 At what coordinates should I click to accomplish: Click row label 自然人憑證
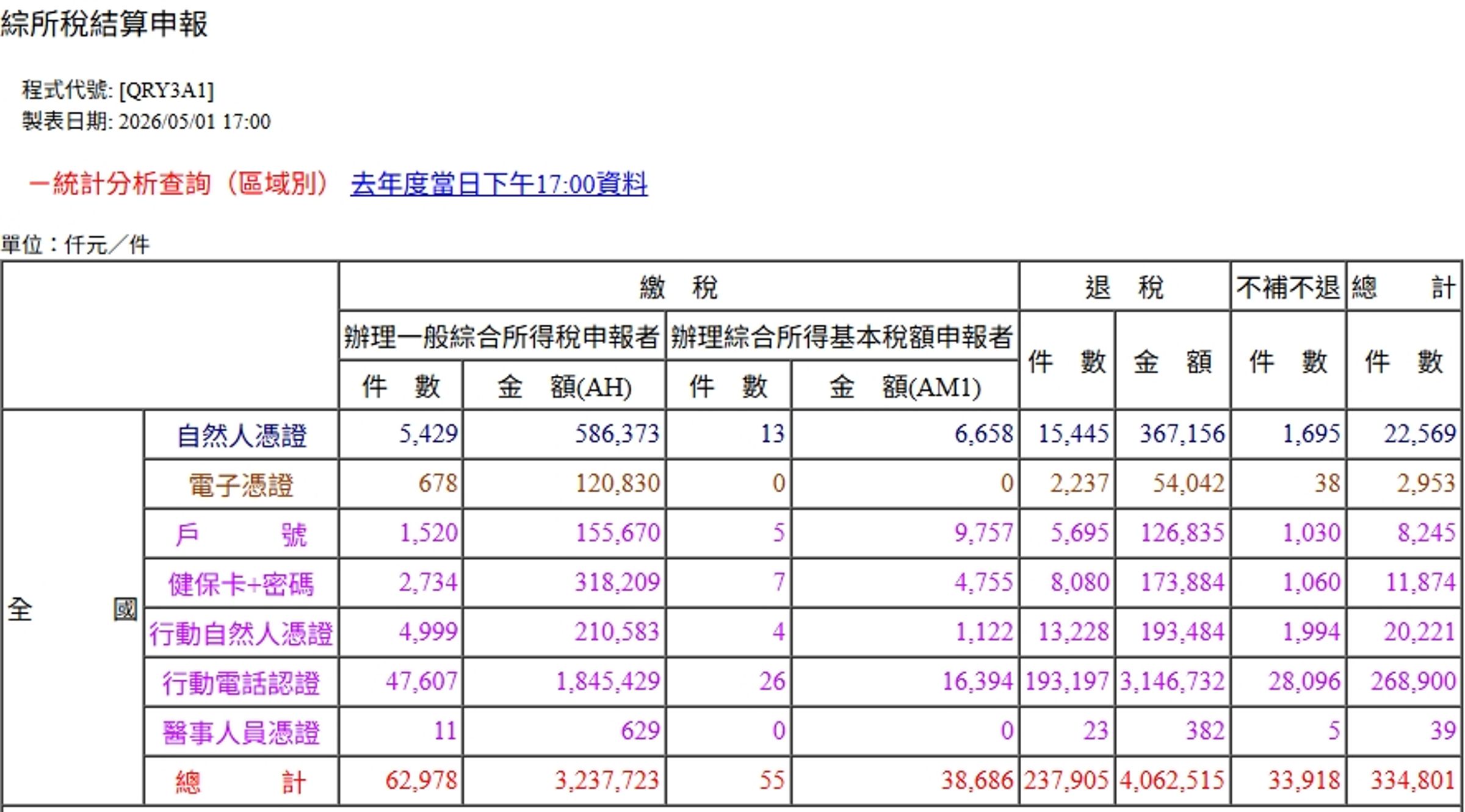(x=241, y=436)
